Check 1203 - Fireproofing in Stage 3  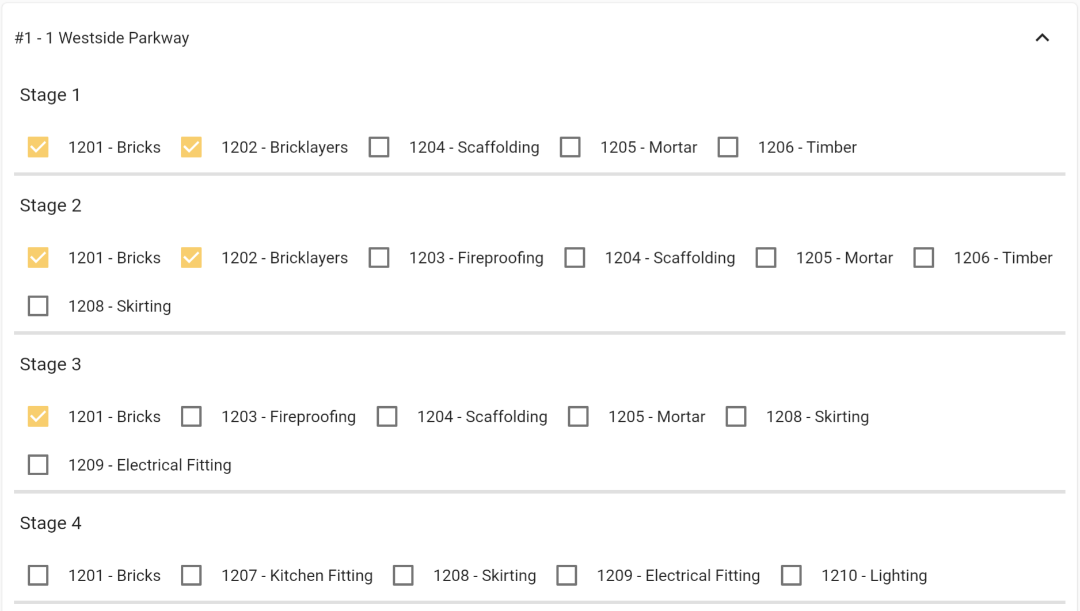pos(191,417)
